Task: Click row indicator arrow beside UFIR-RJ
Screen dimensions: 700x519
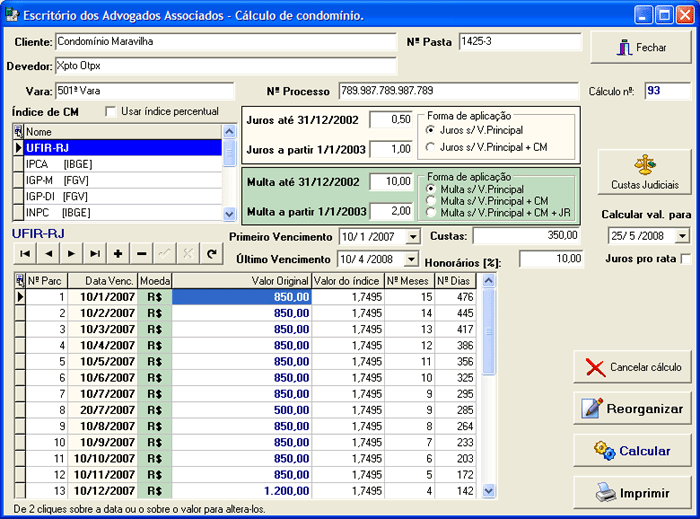Action: click(x=18, y=148)
